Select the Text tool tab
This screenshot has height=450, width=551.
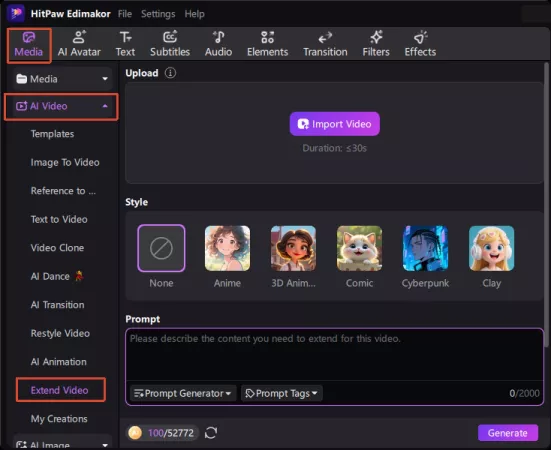[125, 45]
